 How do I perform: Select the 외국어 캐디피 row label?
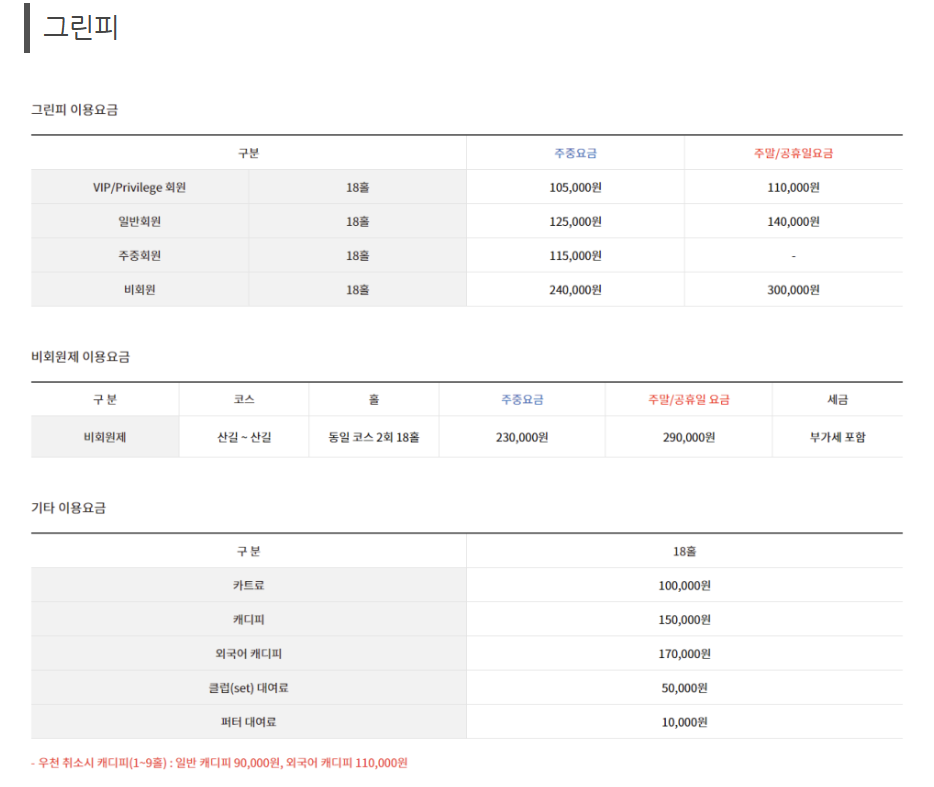coord(248,654)
